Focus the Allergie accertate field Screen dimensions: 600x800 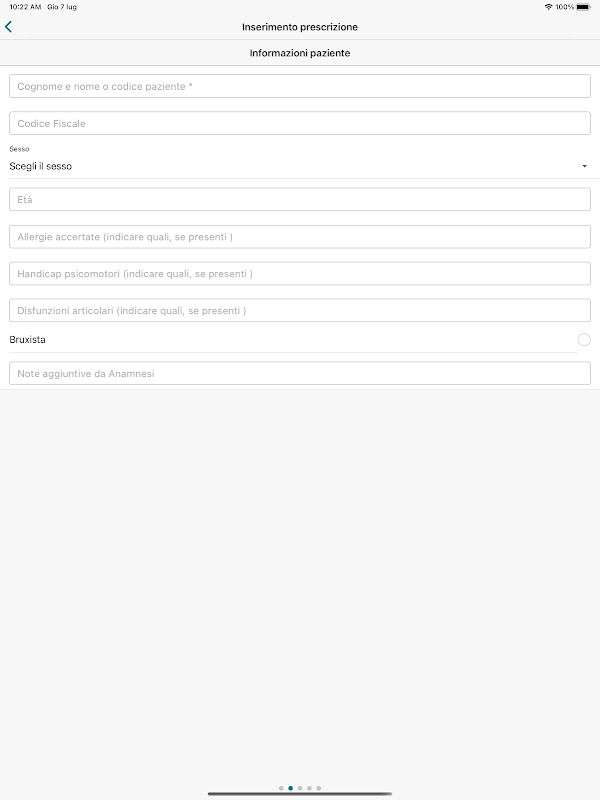coord(300,237)
